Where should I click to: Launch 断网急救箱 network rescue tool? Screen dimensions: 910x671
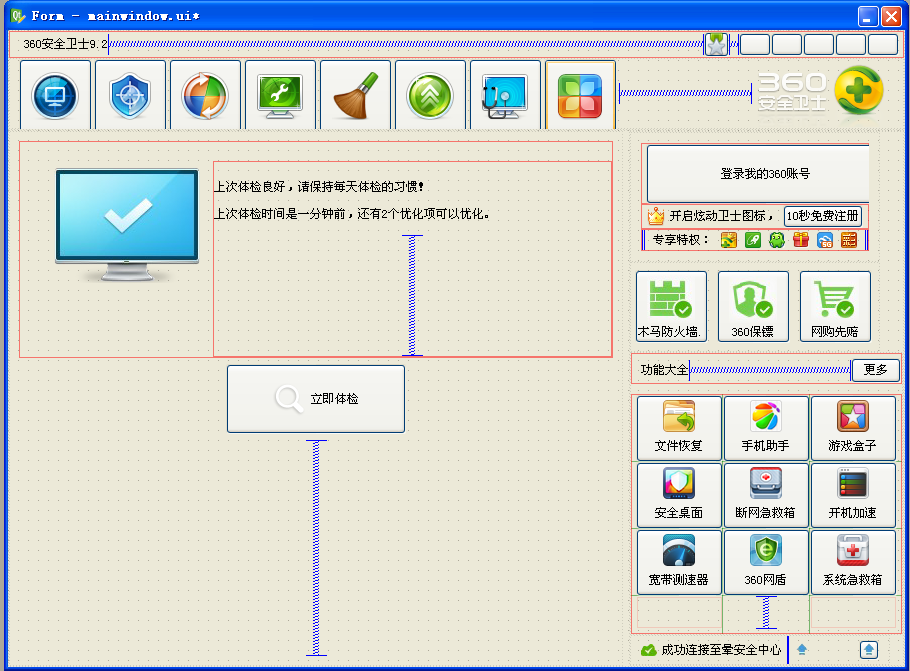766,495
